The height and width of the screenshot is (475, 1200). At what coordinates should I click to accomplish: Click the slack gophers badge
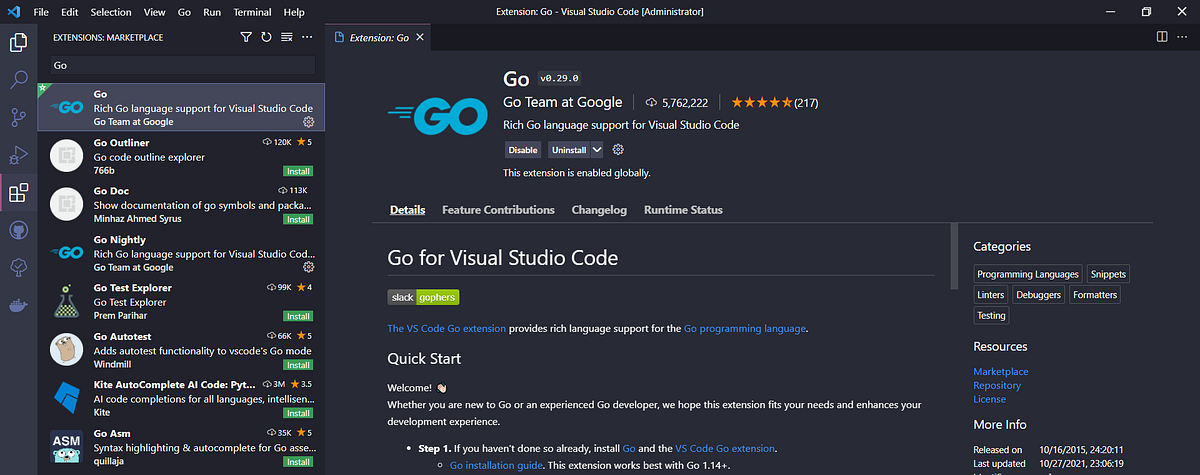(423, 297)
